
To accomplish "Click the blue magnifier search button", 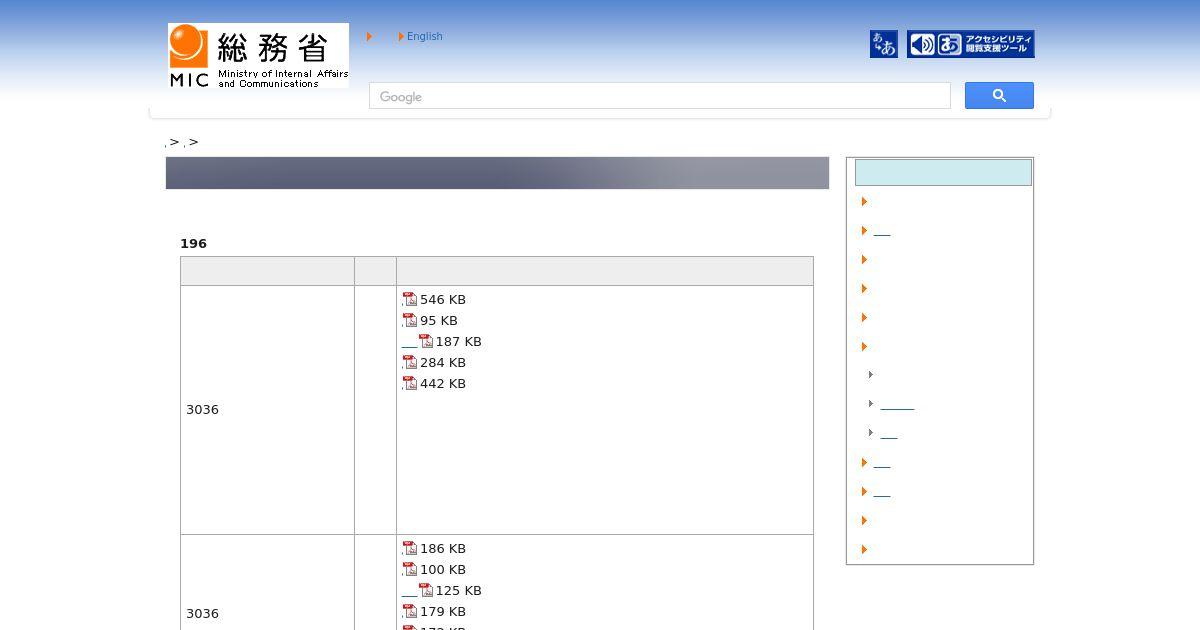I will pos(999,96).
